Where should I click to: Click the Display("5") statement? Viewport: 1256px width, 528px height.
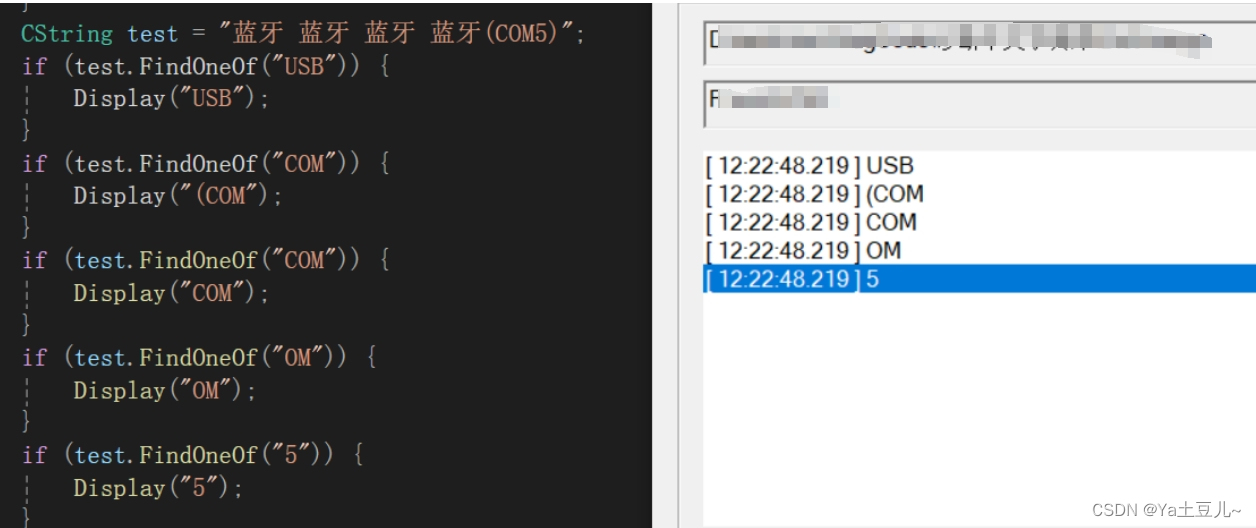click(x=159, y=488)
